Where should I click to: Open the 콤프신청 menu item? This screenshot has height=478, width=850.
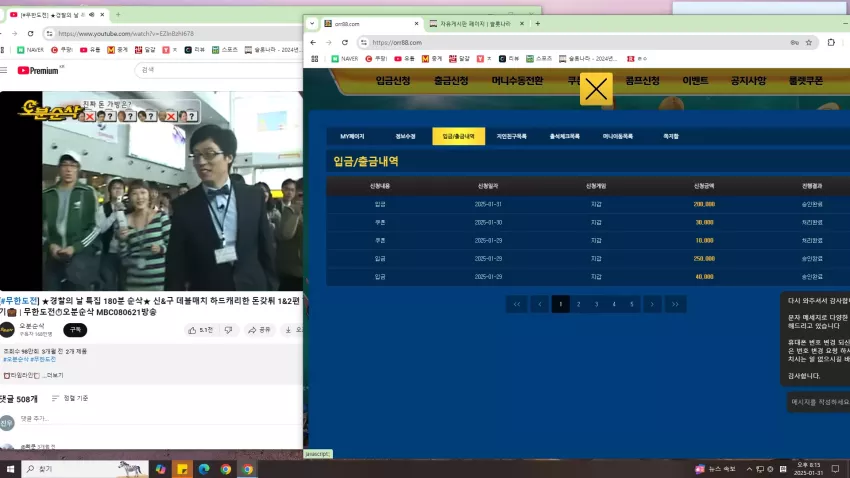[x=642, y=81]
